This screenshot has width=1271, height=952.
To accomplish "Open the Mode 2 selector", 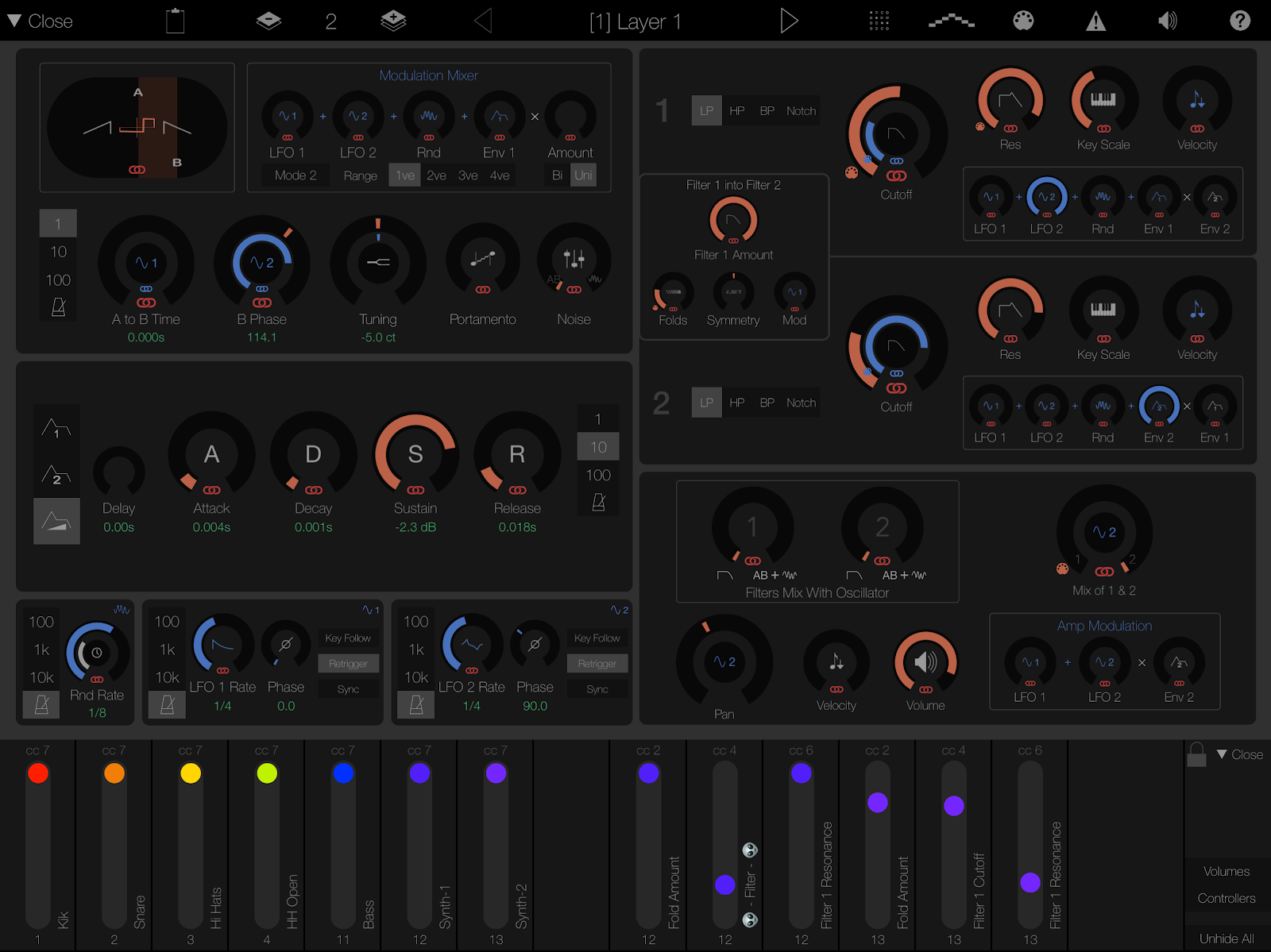I will tap(295, 175).
